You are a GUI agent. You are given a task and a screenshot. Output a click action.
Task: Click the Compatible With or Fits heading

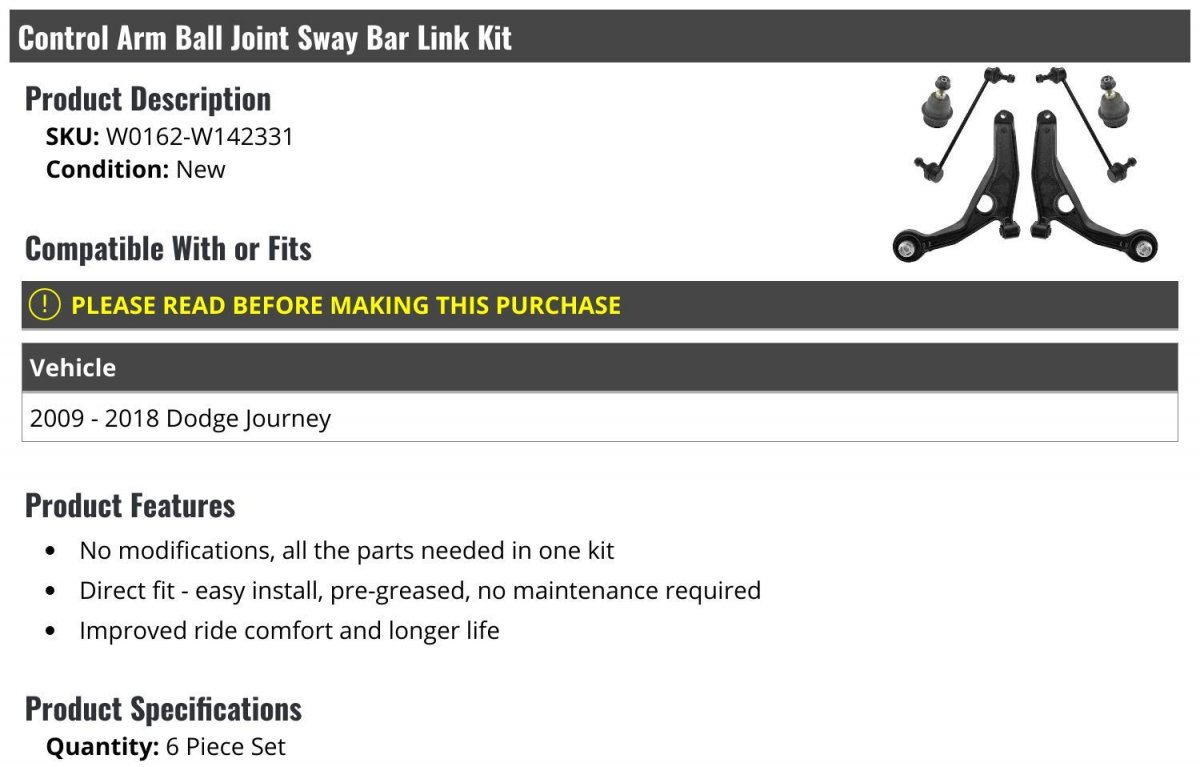click(168, 248)
